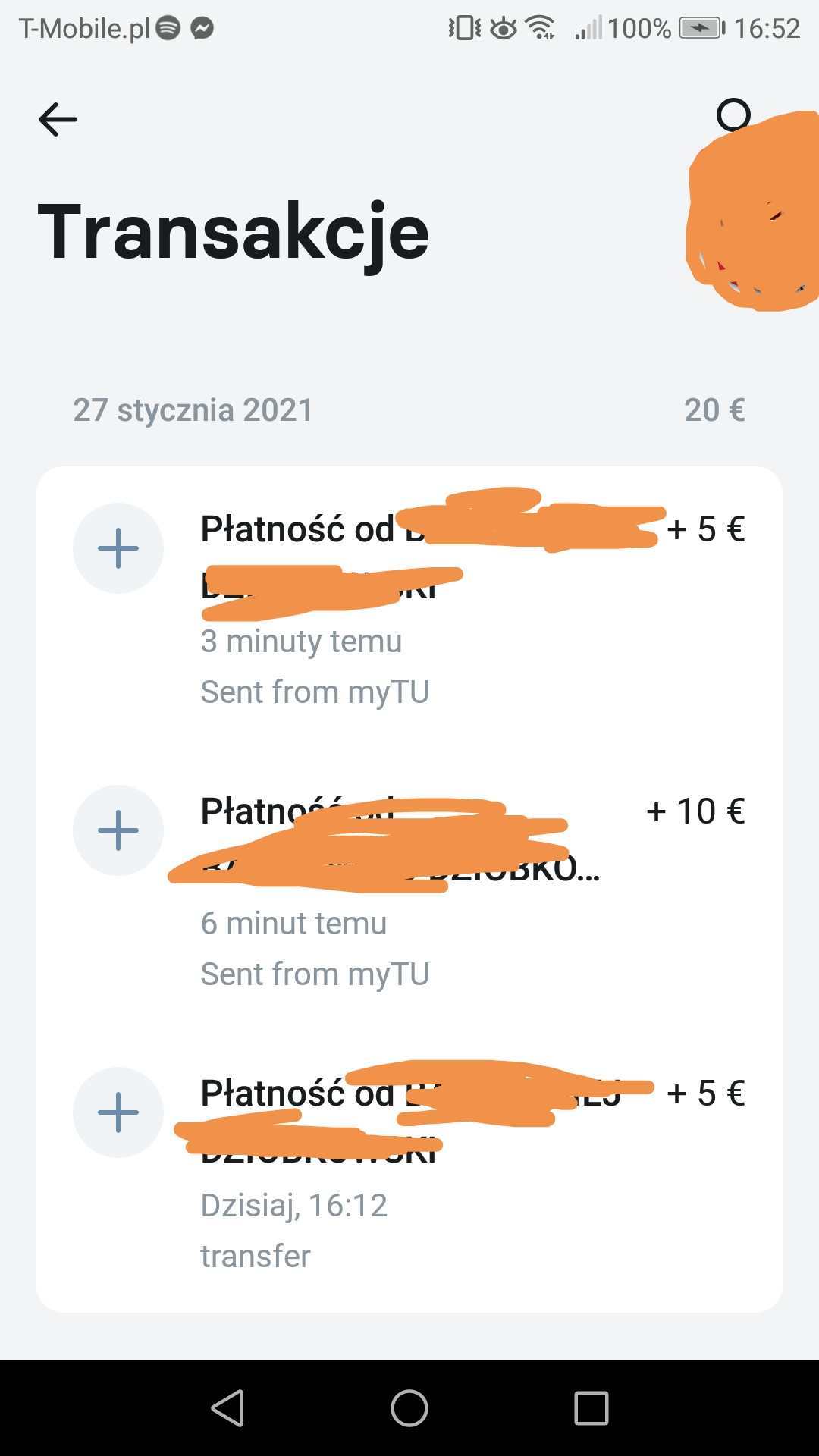The image size is (819, 1456).
Task: Tap plus icon of 3 minuty temu payment
Action: click(118, 548)
